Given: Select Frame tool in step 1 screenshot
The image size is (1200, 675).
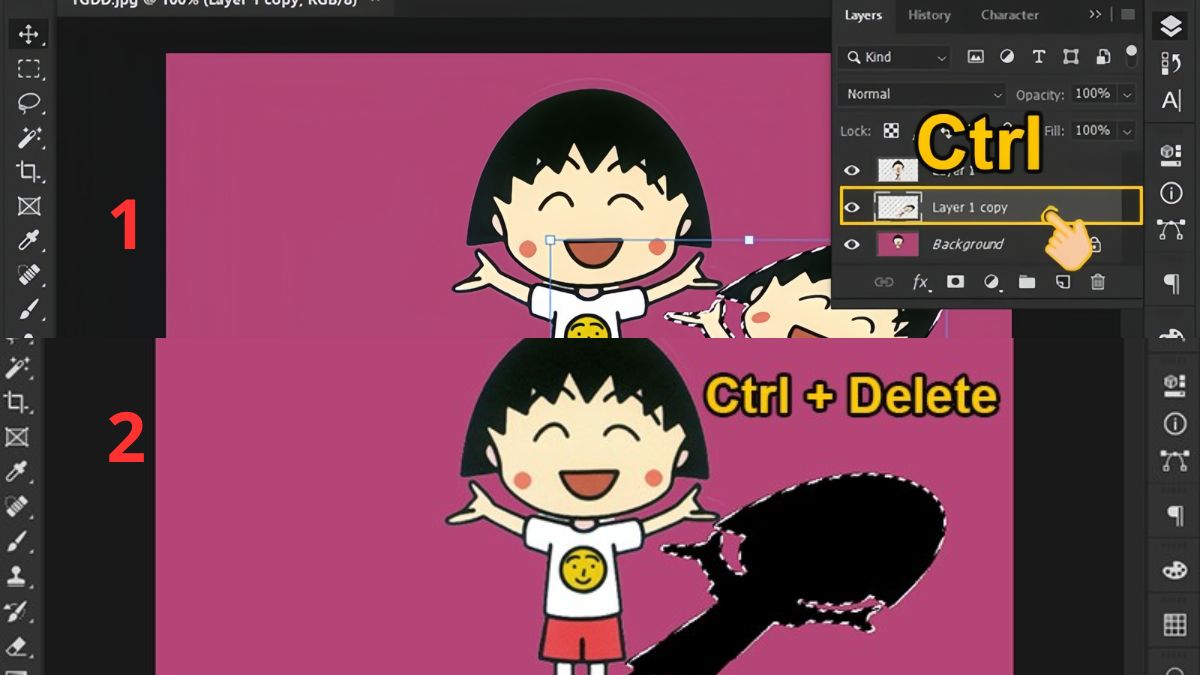Looking at the screenshot, I should (x=29, y=206).
